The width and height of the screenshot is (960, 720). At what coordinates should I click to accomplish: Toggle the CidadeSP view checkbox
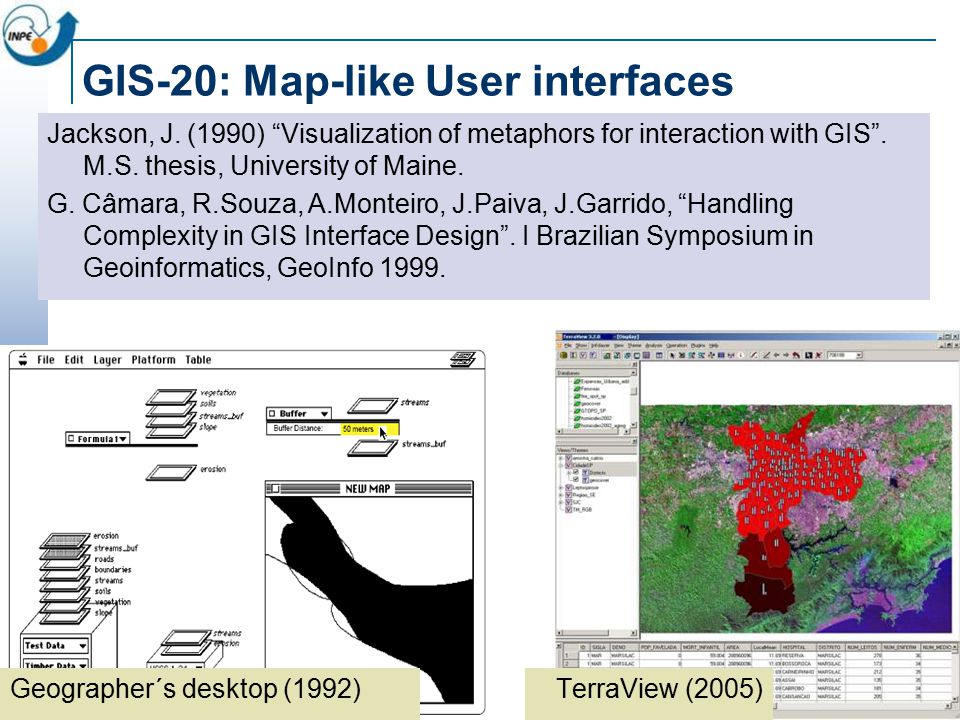[568, 465]
